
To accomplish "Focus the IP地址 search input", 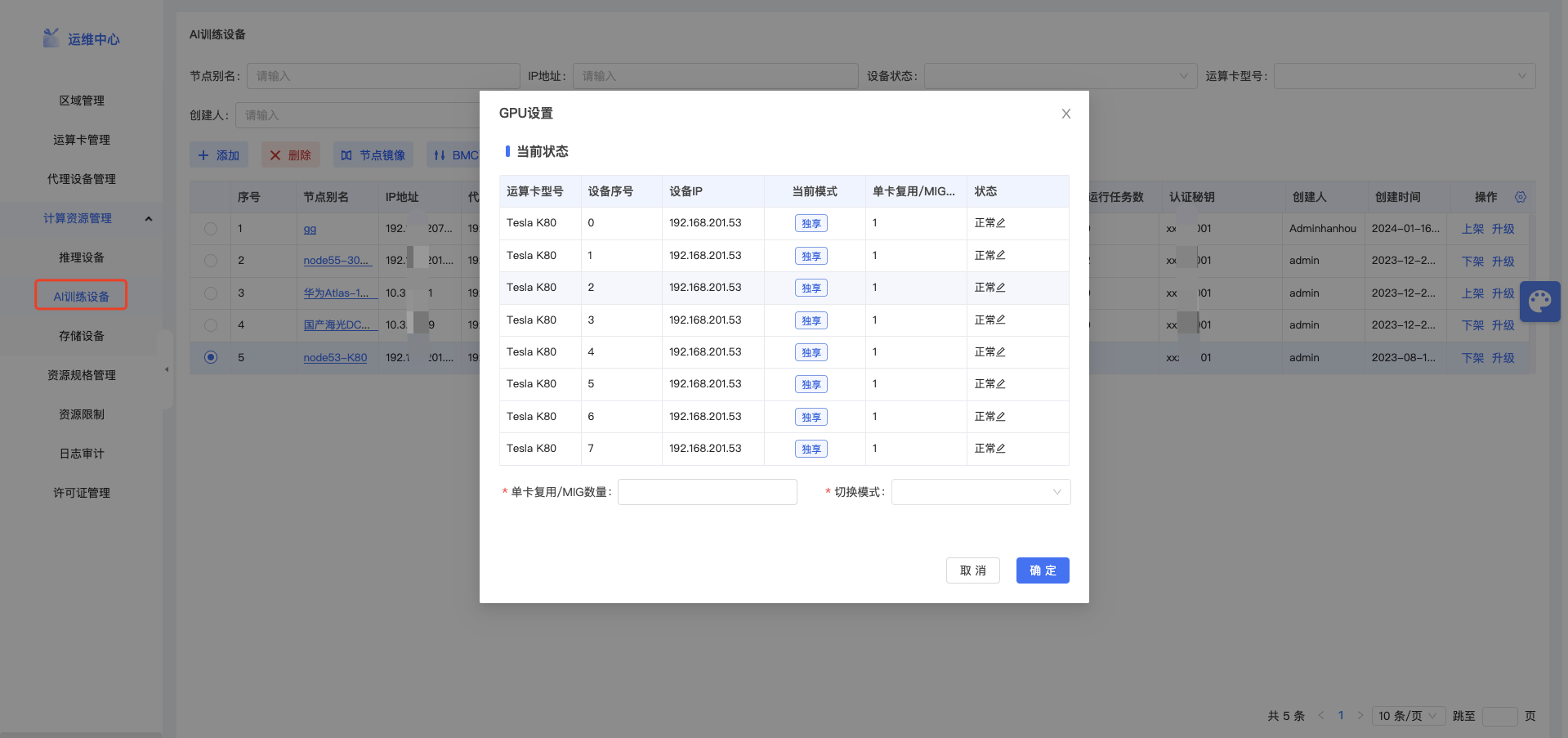I will [x=716, y=76].
